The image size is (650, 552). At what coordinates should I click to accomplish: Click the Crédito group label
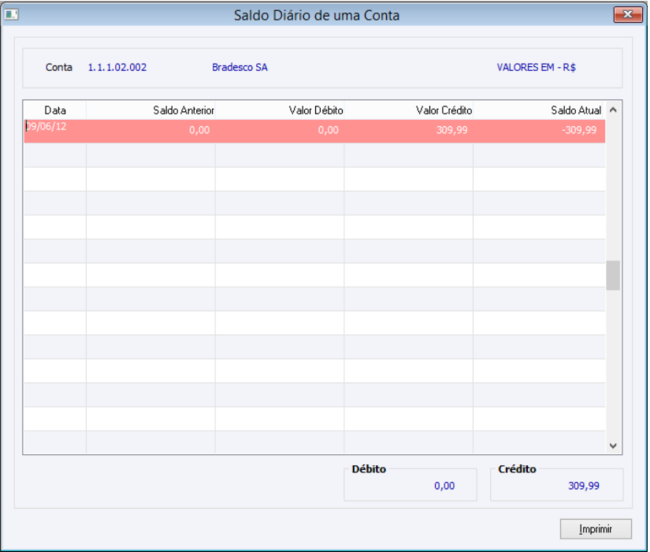click(517, 469)
